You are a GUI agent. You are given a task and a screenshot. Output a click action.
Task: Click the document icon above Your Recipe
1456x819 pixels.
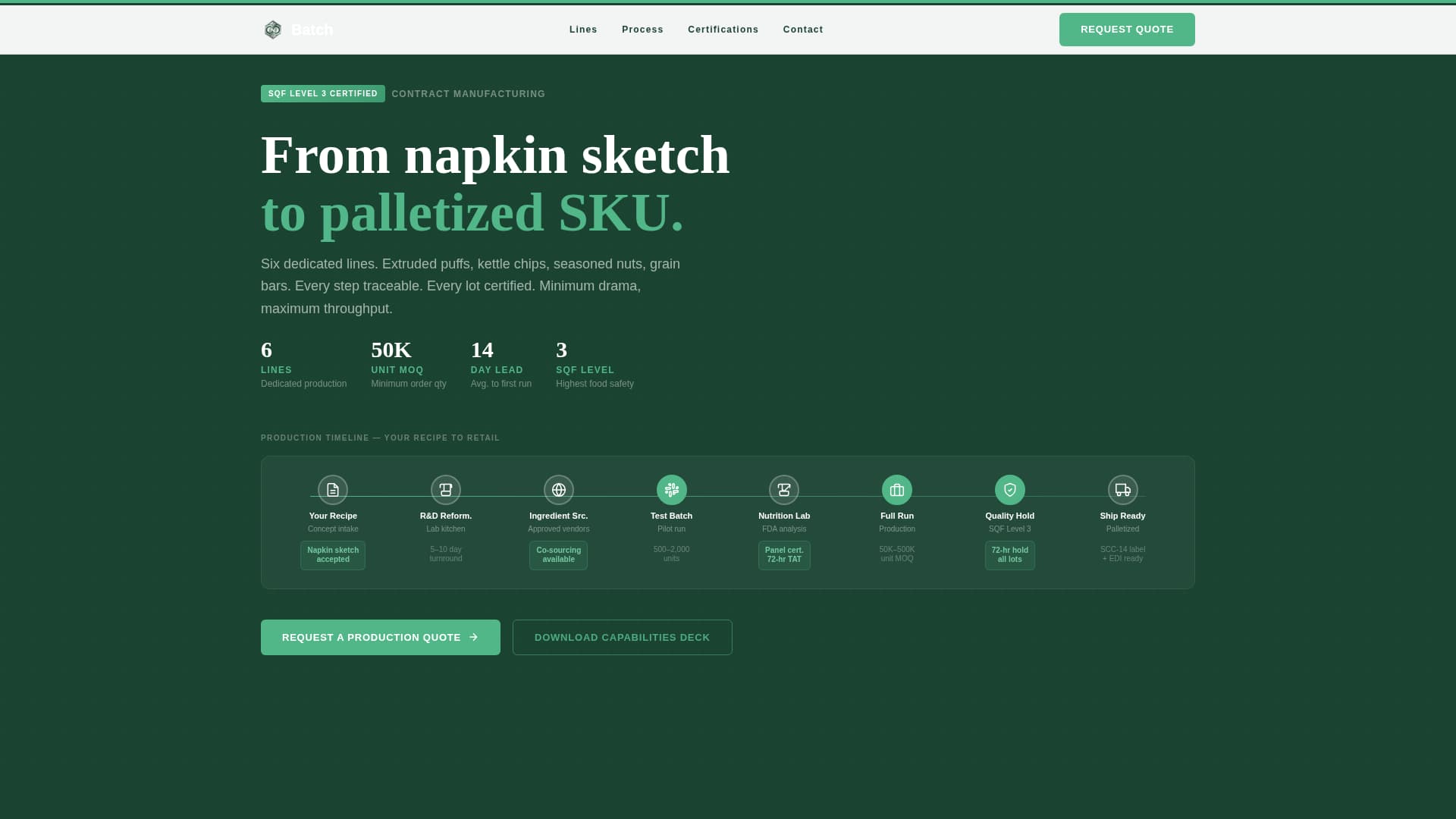click(x=332, y=489)
